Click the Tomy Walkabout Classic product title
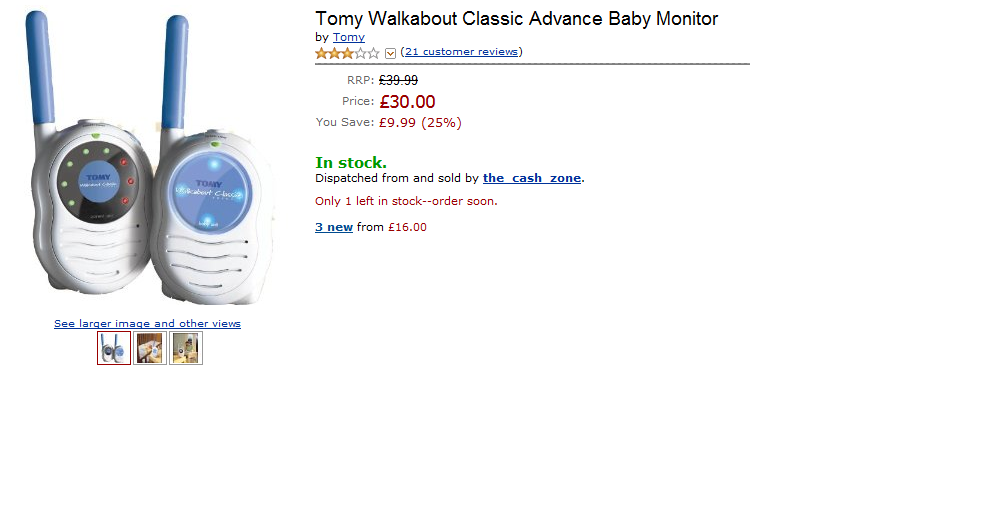This screenshot has height=513, width=1005. (516, 18)
